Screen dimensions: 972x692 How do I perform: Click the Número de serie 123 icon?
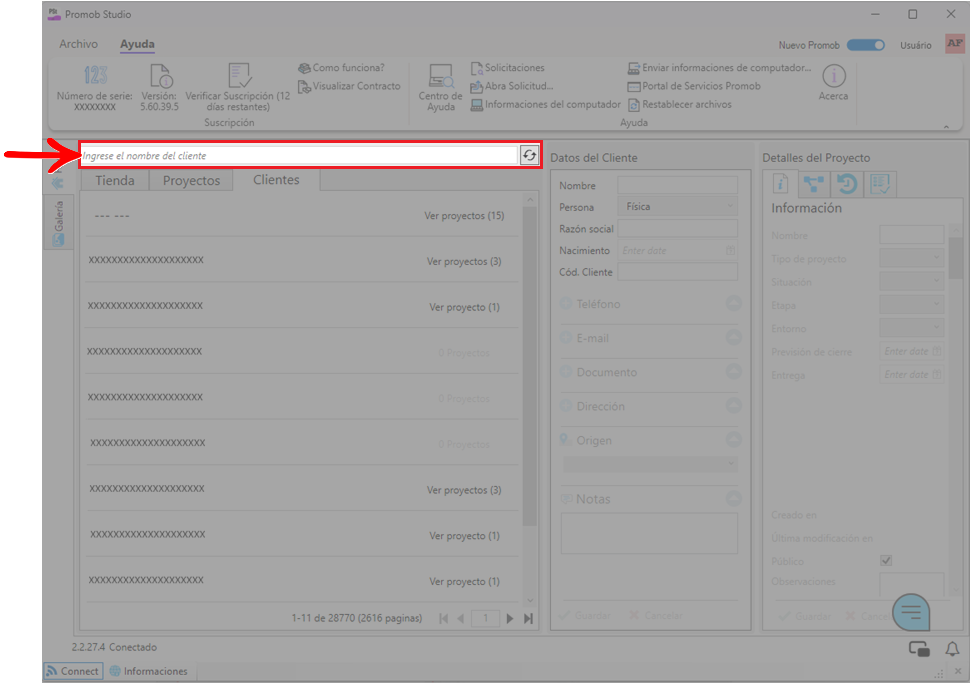(x=95, y=75)
